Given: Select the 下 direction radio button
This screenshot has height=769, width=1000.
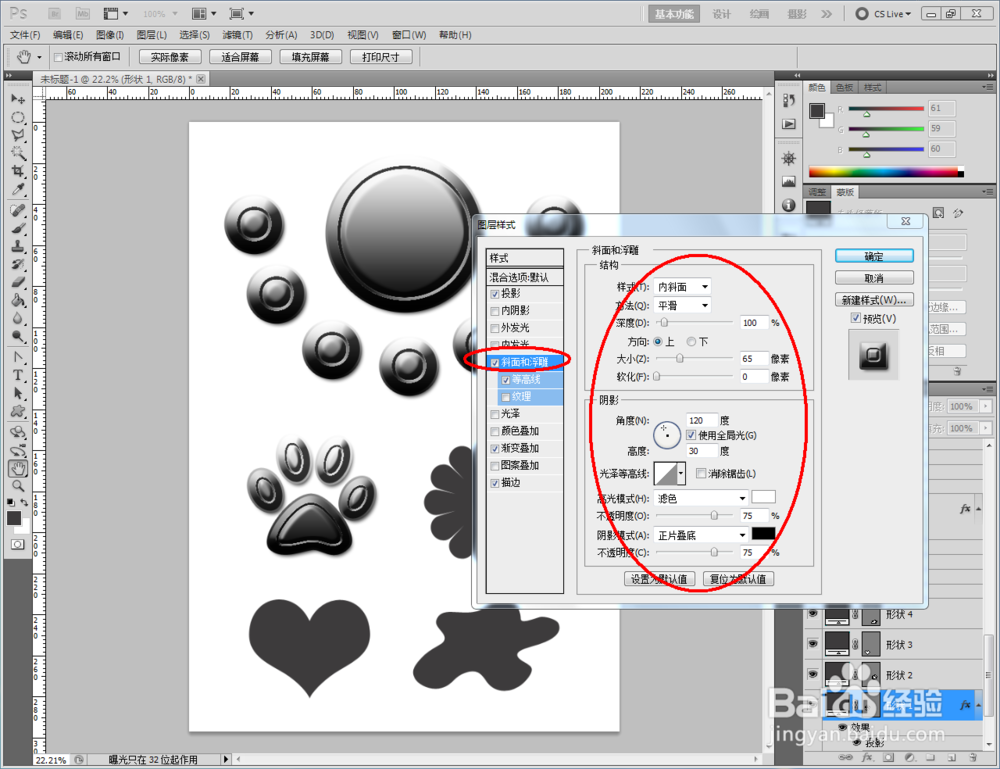Looking at the screenshot, I should pos(691,342).
